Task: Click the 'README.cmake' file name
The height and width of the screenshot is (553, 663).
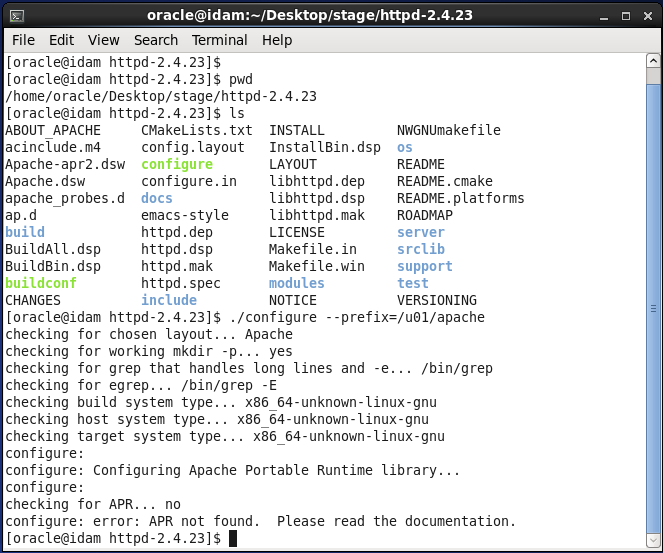Action: [x=444, y=181]
